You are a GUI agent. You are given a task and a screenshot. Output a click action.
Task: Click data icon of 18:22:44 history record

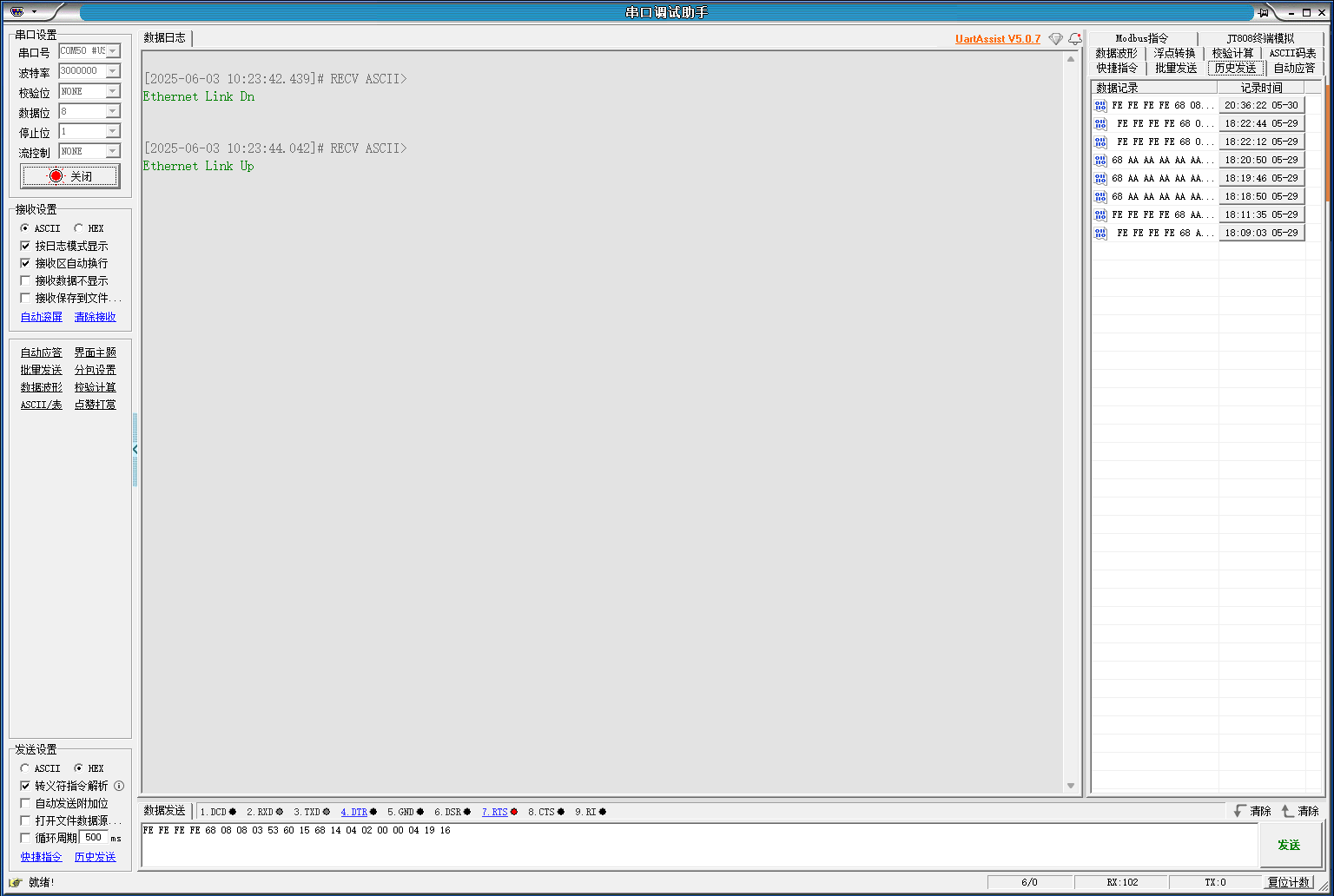(x=1100, y=124)
